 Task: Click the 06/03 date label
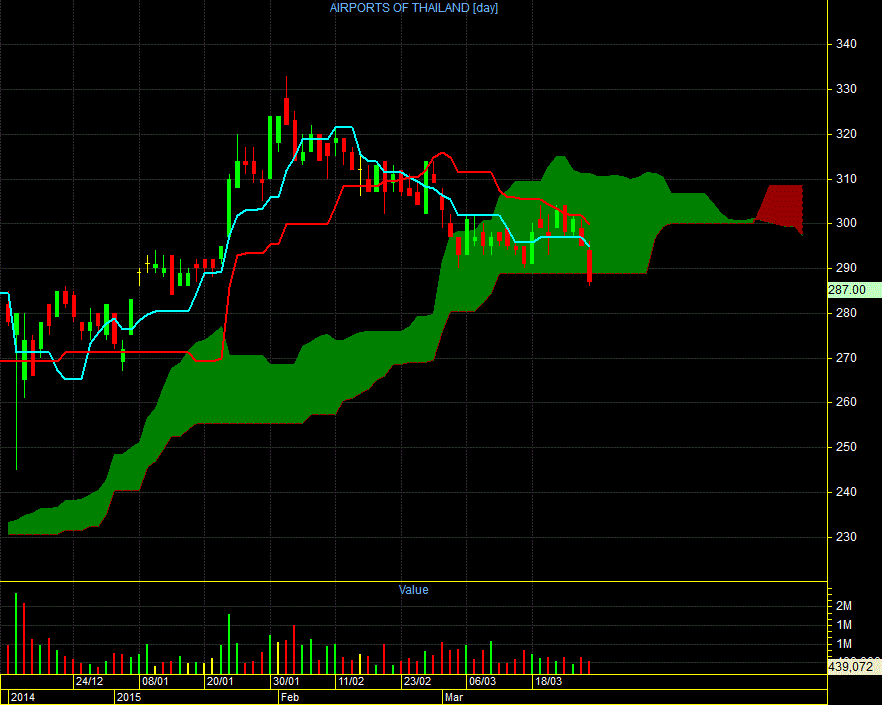(483, 681)
